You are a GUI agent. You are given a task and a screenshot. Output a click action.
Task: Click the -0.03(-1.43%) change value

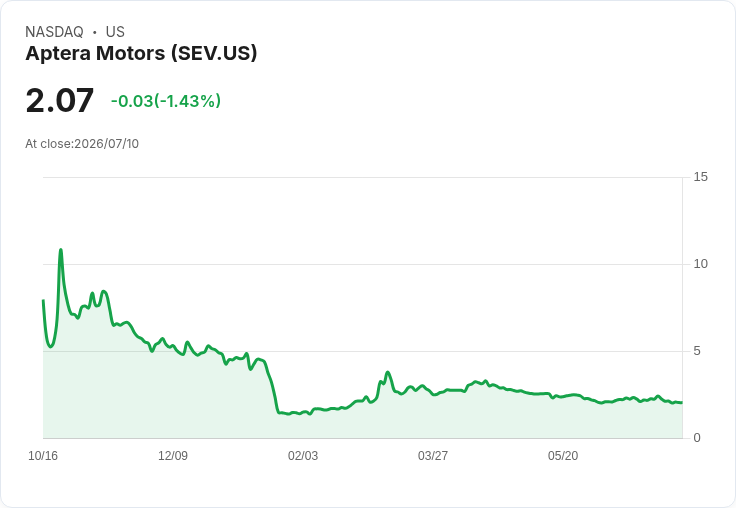point(166,101)
